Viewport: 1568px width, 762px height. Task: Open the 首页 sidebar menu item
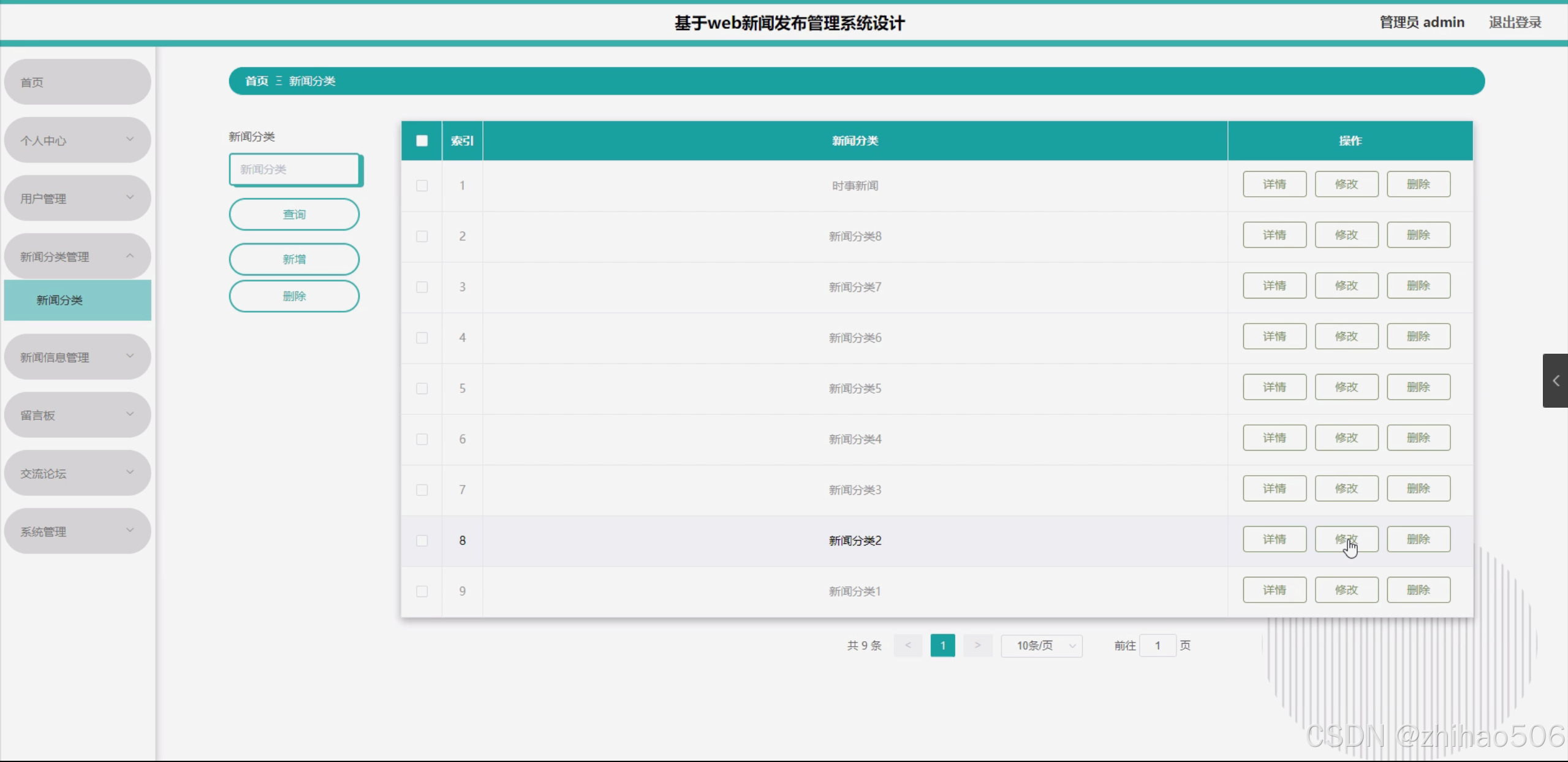[x=77, y=82]
